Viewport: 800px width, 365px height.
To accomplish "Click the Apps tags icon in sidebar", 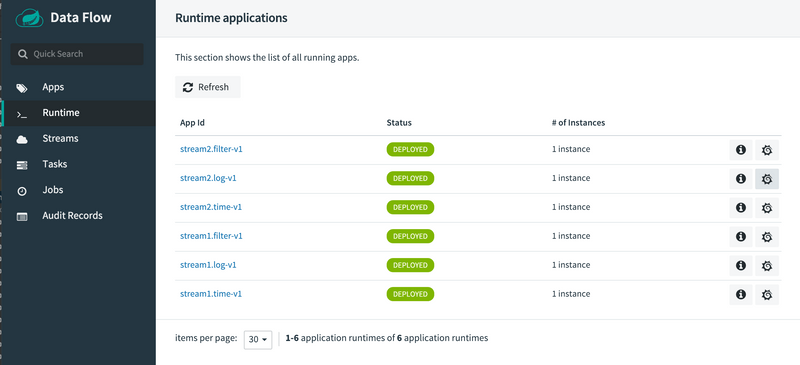I will click(22, 88).
